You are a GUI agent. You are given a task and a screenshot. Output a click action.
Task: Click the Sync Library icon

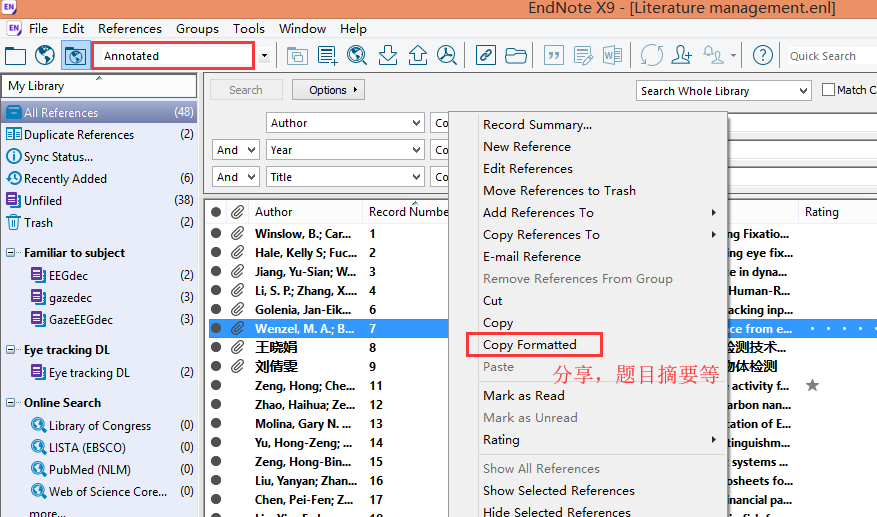[x=652, y=55]
